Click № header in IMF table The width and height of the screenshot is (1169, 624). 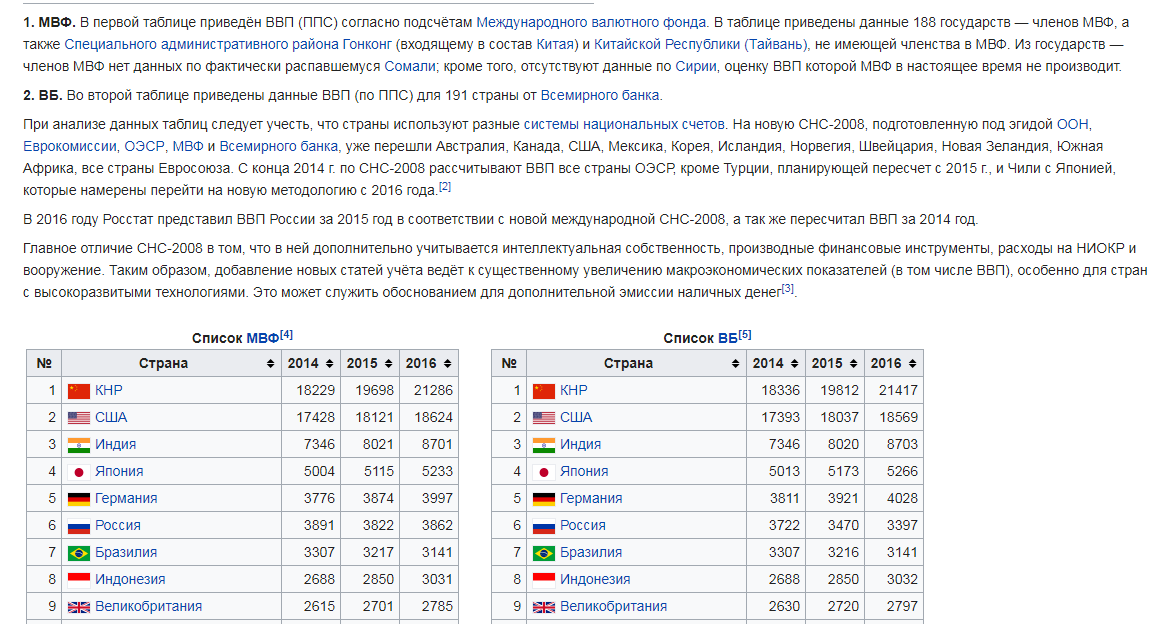coord(44,363)
